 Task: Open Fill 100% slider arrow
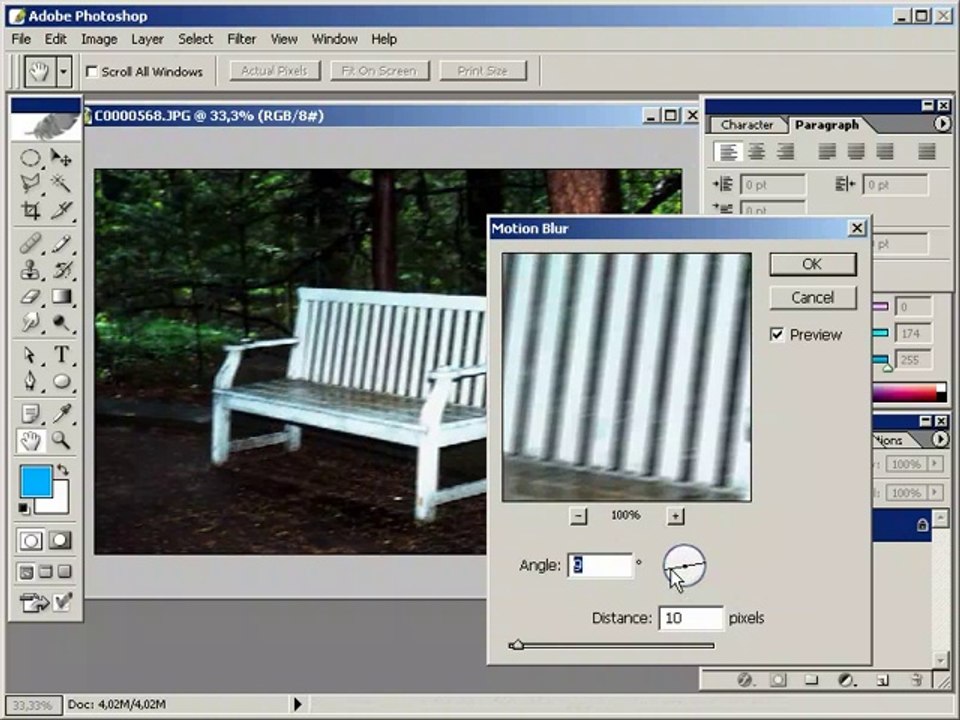pyautogui.click(x=935, y=492)
